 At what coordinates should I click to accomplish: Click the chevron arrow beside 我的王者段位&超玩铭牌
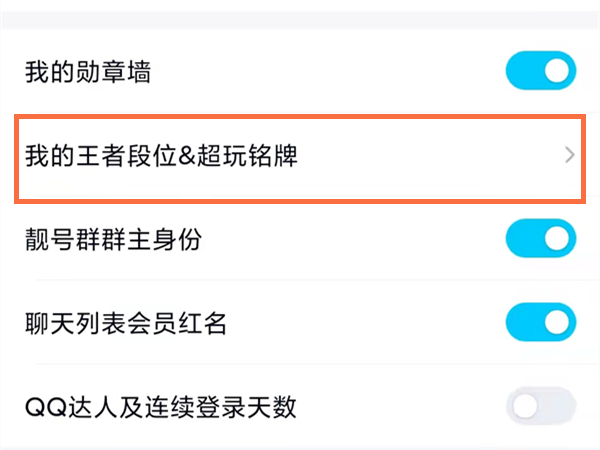570,155
